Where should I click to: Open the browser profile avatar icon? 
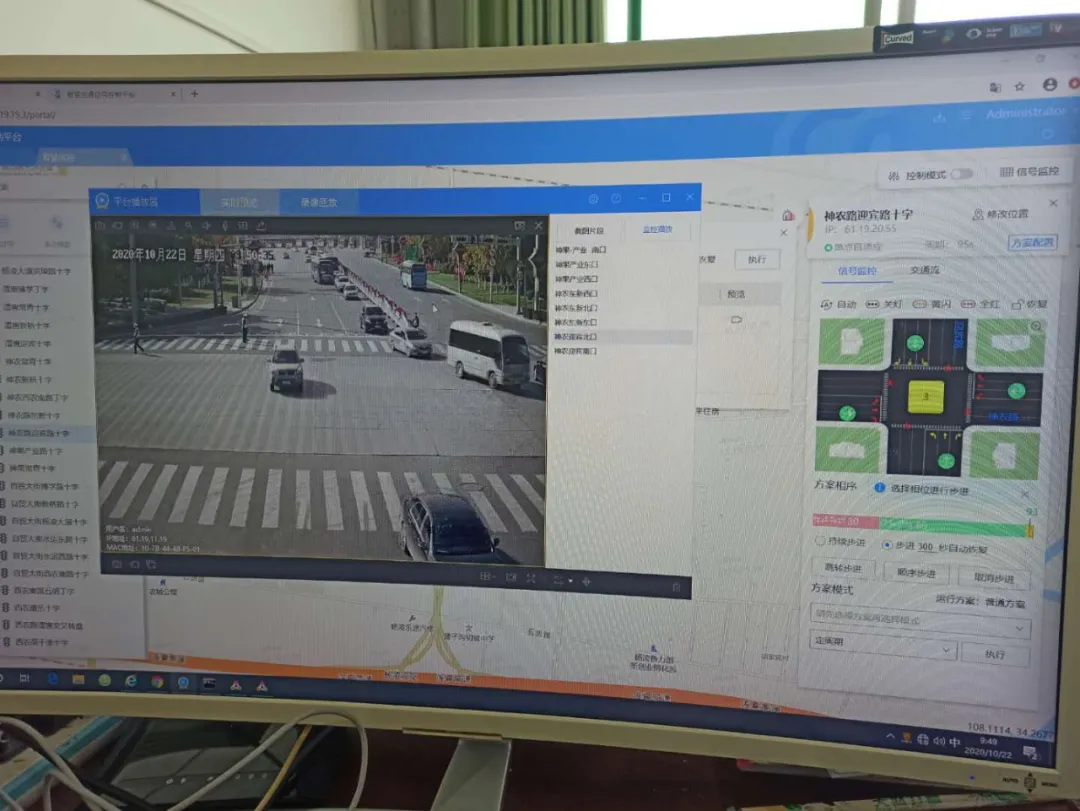1050,84
